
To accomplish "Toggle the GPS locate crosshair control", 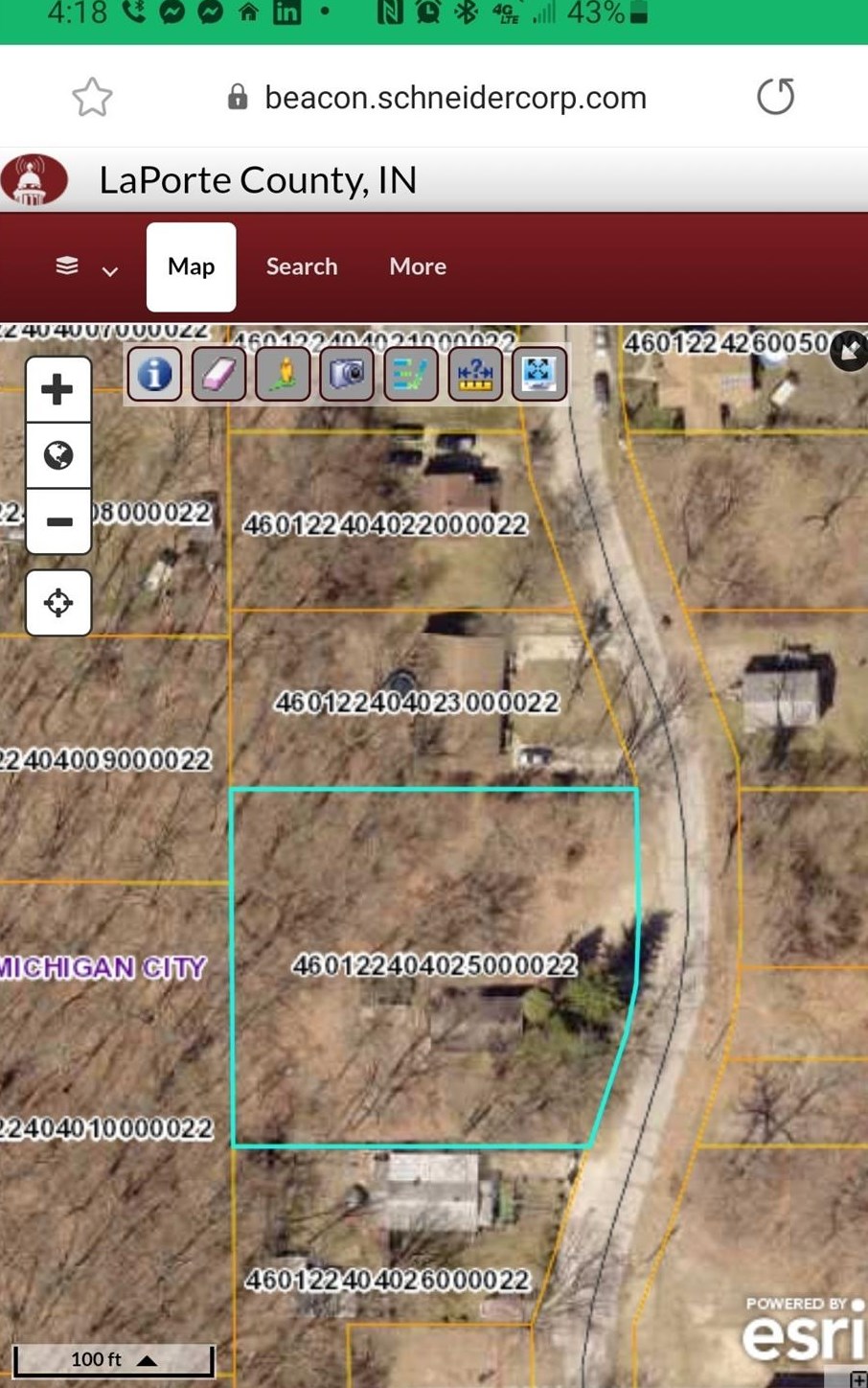I will click(58, 602).
